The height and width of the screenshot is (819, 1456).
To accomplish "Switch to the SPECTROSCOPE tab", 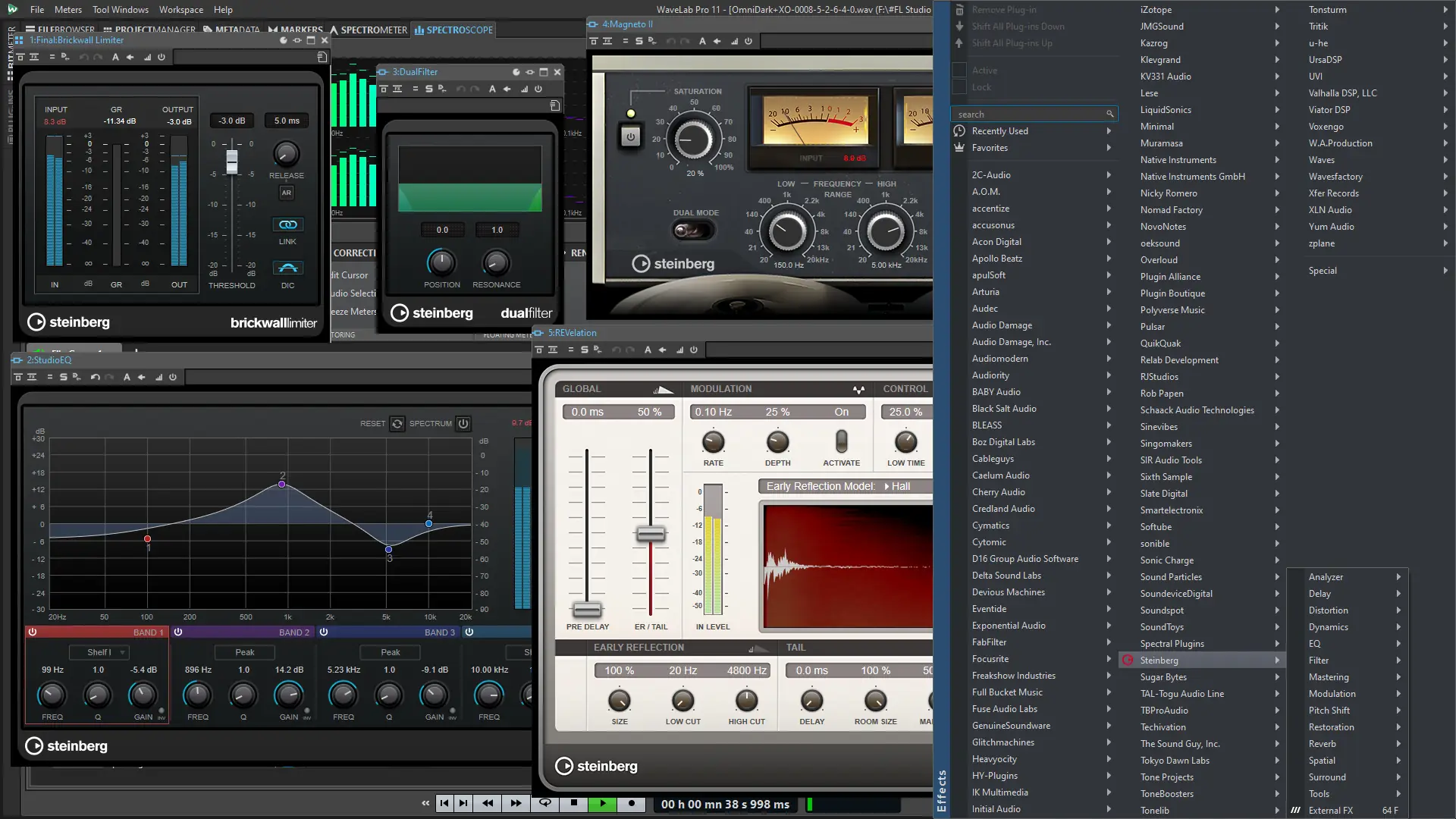I will coord(453,30).
